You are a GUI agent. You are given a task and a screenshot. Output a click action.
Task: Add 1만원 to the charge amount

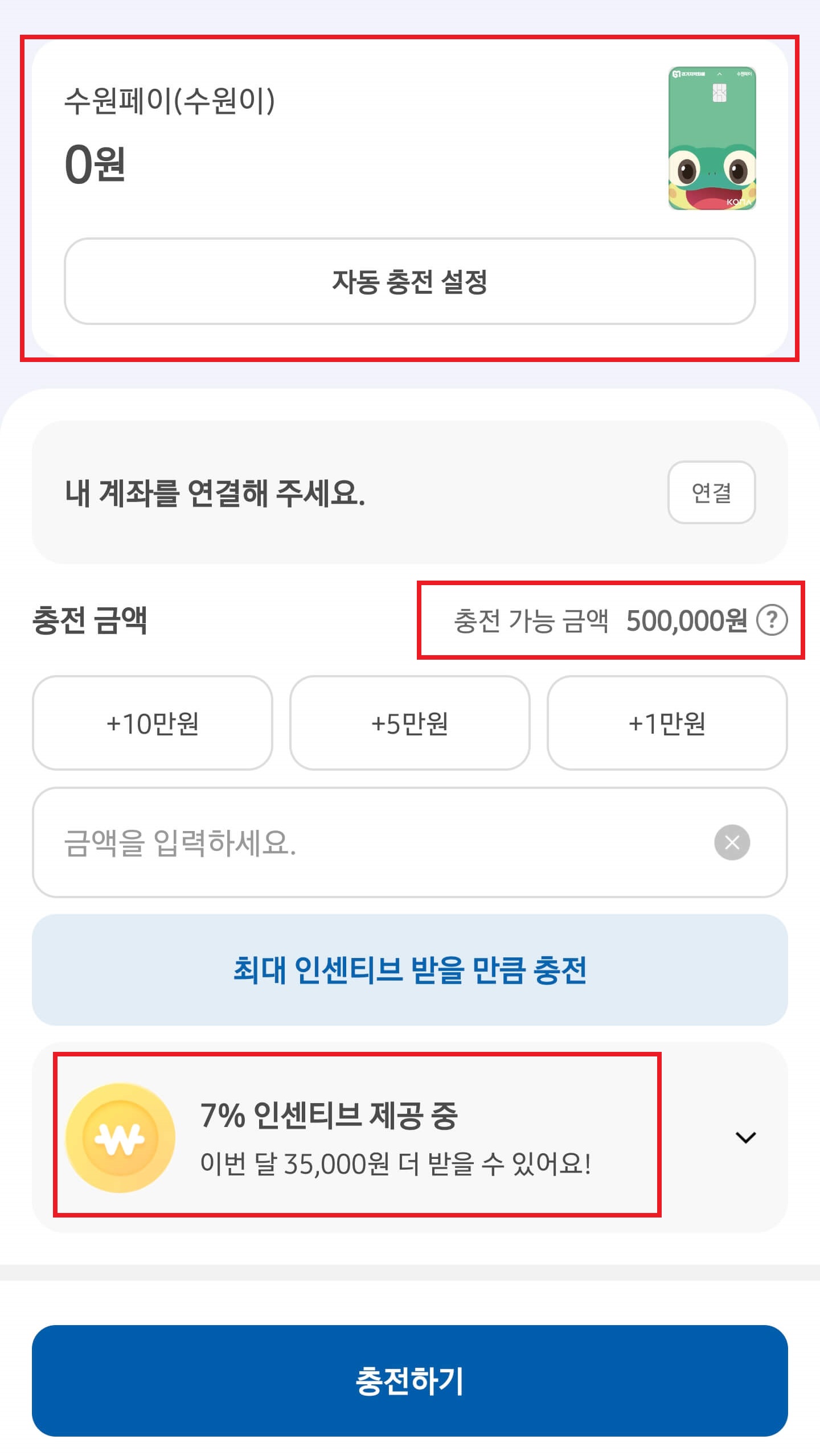pos(666,724)
